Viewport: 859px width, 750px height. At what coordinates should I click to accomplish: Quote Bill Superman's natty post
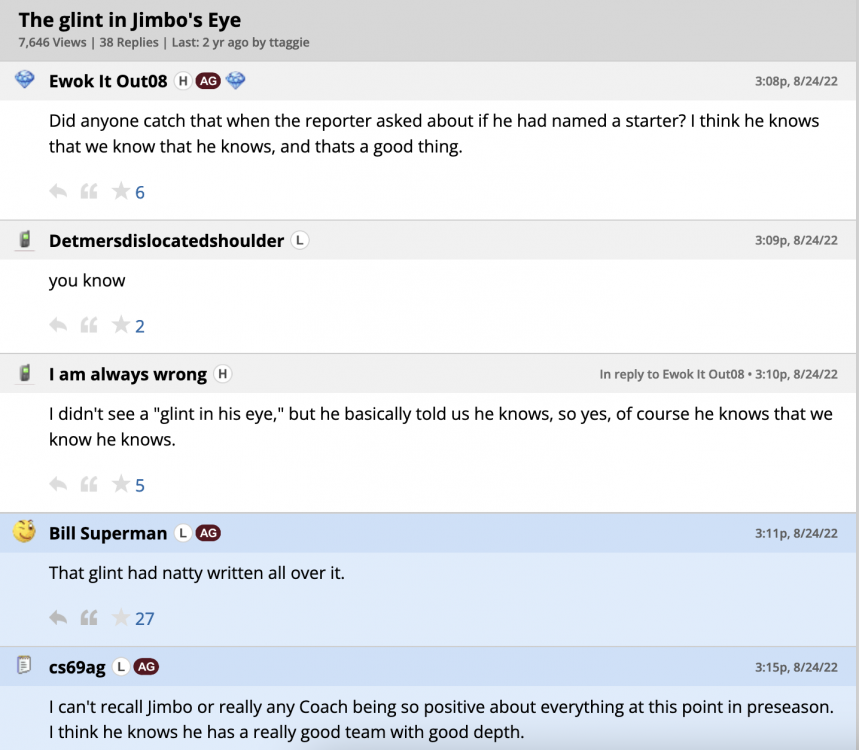(x=89, y=618)
